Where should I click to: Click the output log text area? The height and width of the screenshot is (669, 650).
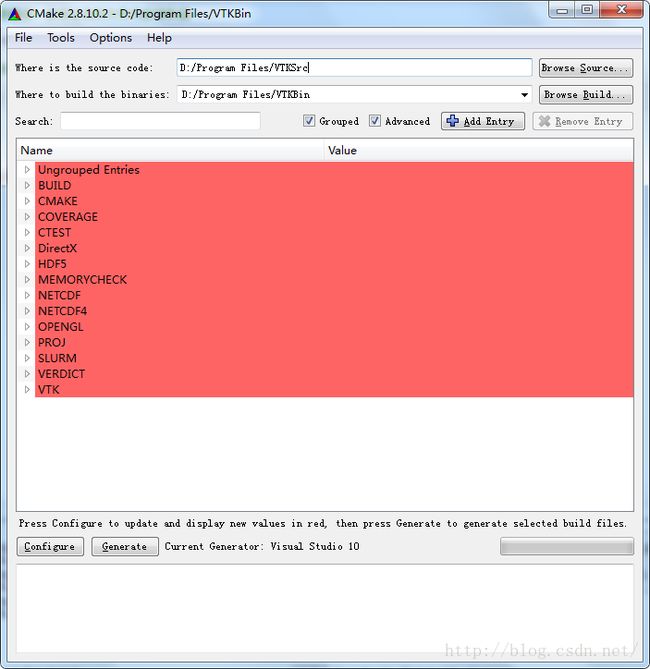click(x=325, y=608)
